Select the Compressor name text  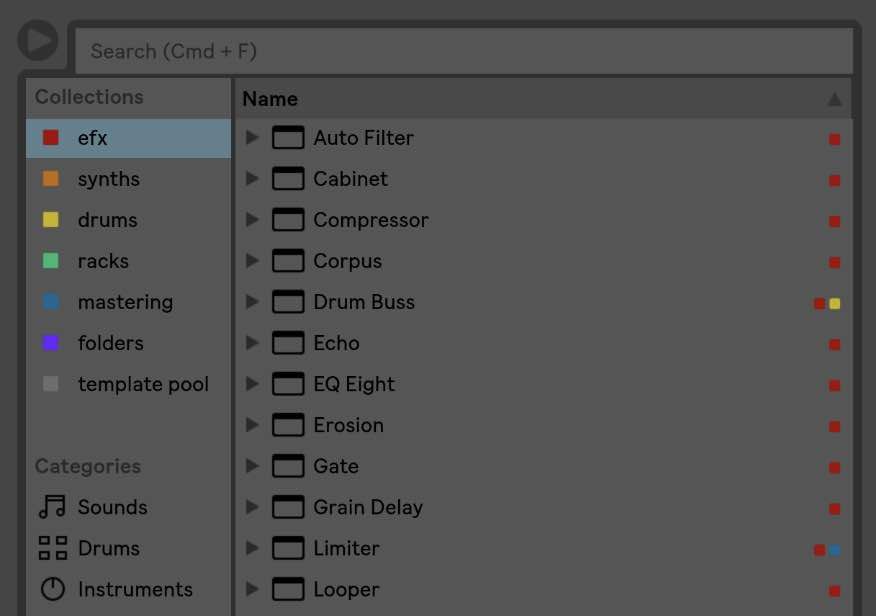pyautogui.click(x=371, y=220)
